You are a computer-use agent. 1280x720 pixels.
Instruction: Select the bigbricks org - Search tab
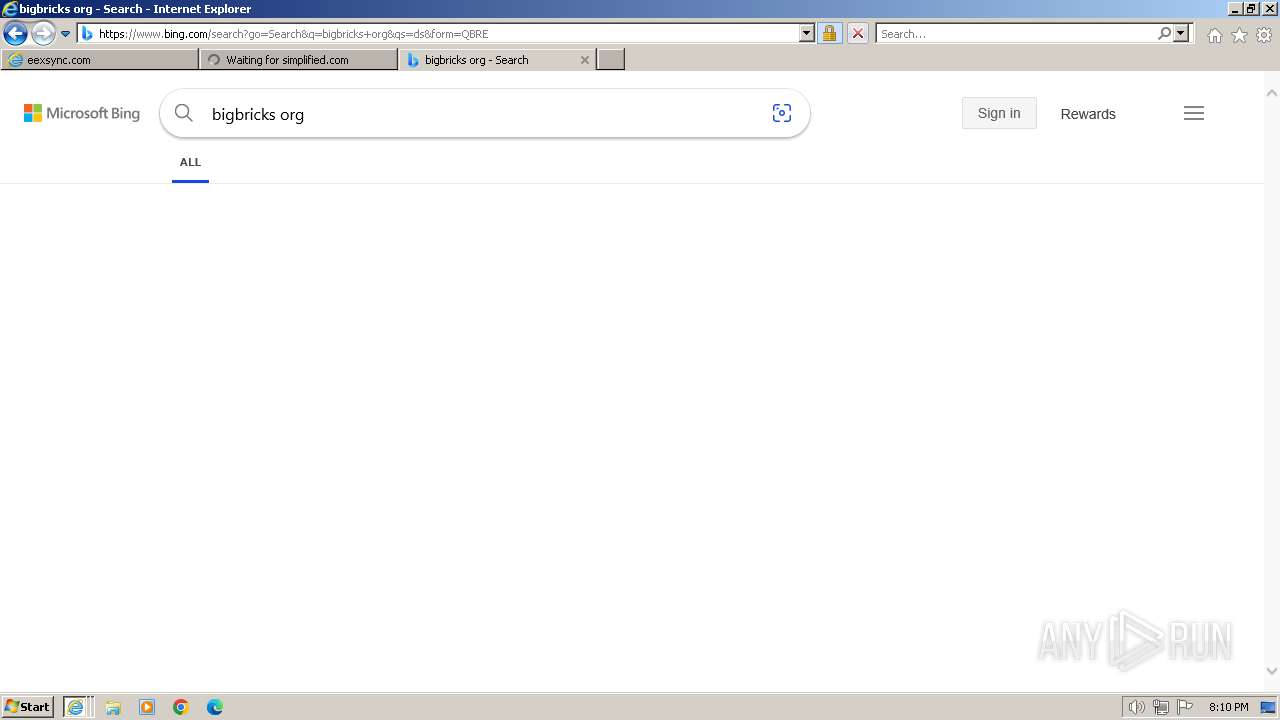(x=497, y=60)
